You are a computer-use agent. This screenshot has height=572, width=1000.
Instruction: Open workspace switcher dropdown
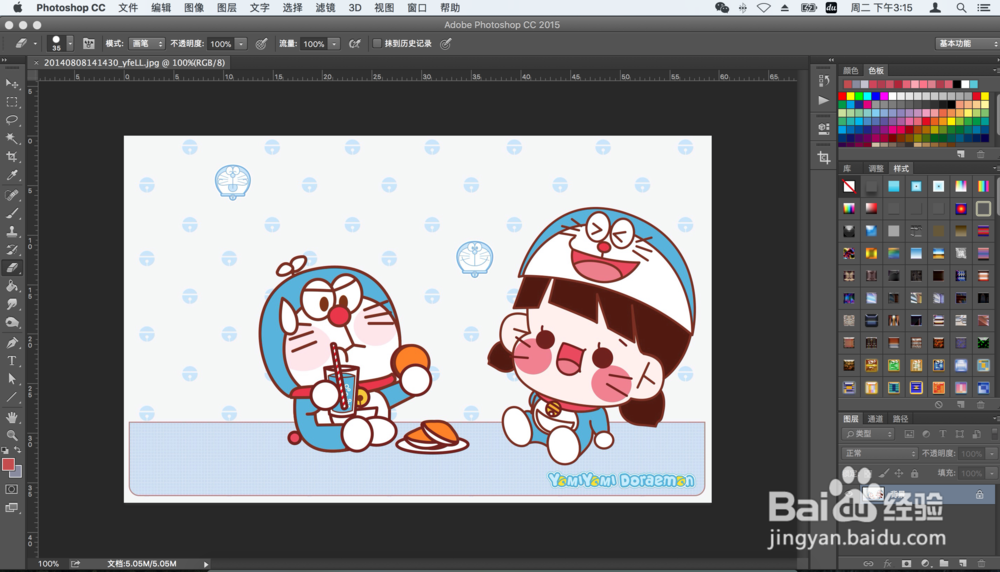click(967, 43)
